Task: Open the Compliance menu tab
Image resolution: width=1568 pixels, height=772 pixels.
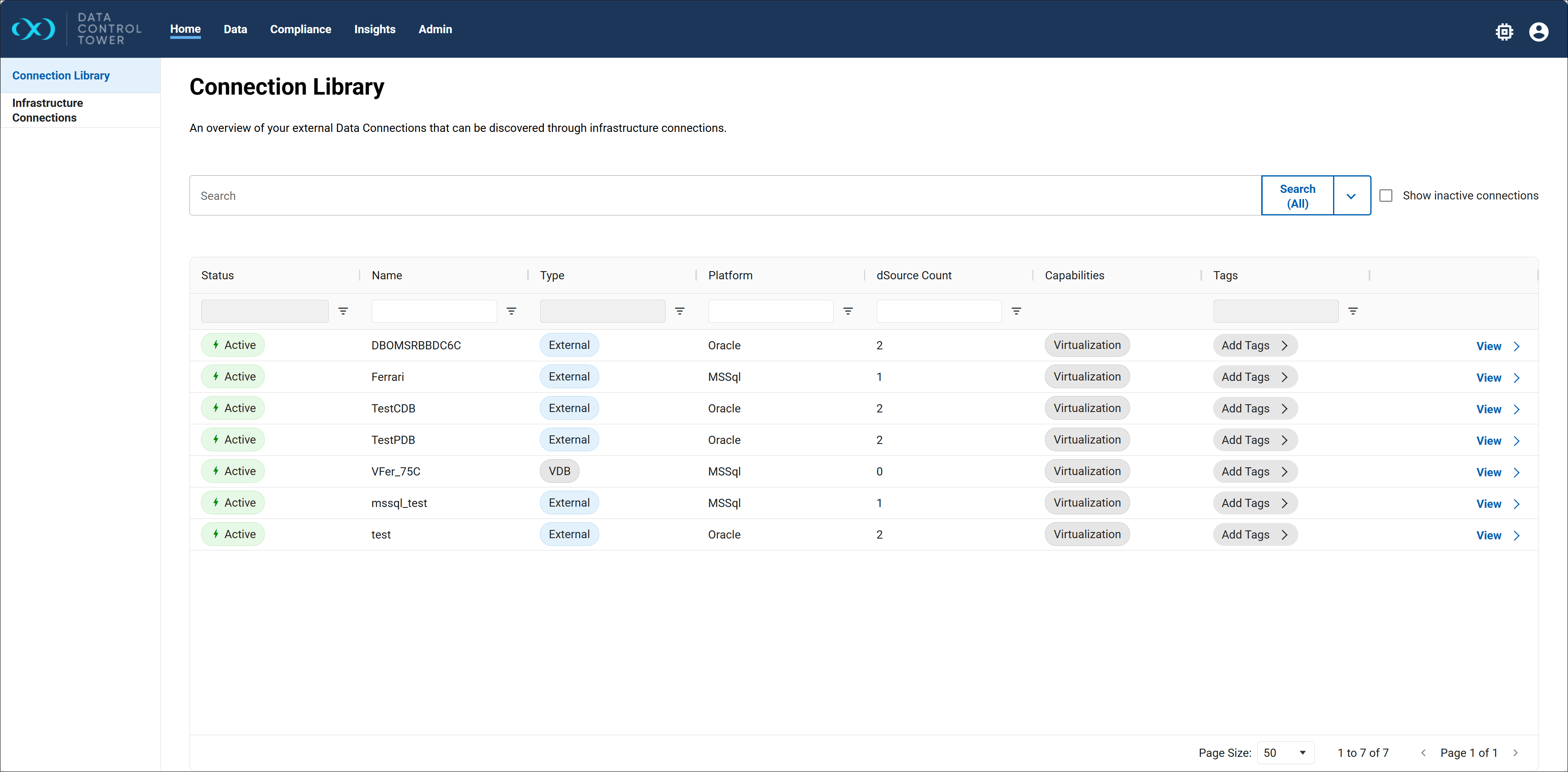Action: click(x=301, y=29)
